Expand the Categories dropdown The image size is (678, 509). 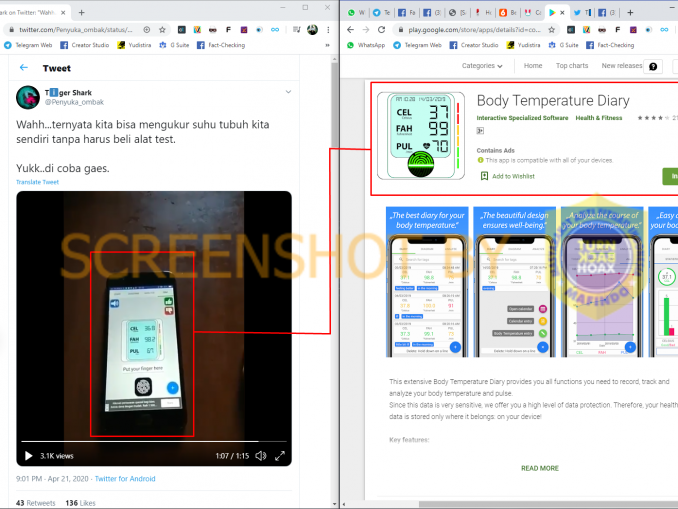tap(482, 66)
